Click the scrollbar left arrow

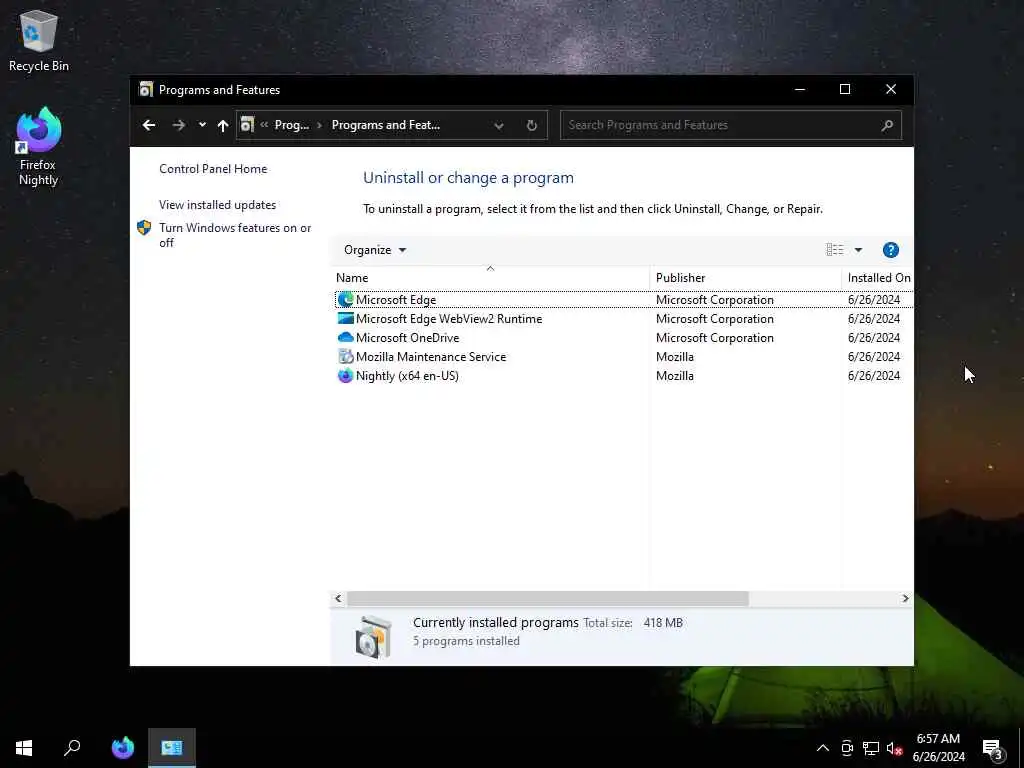(x=338, y=598)
